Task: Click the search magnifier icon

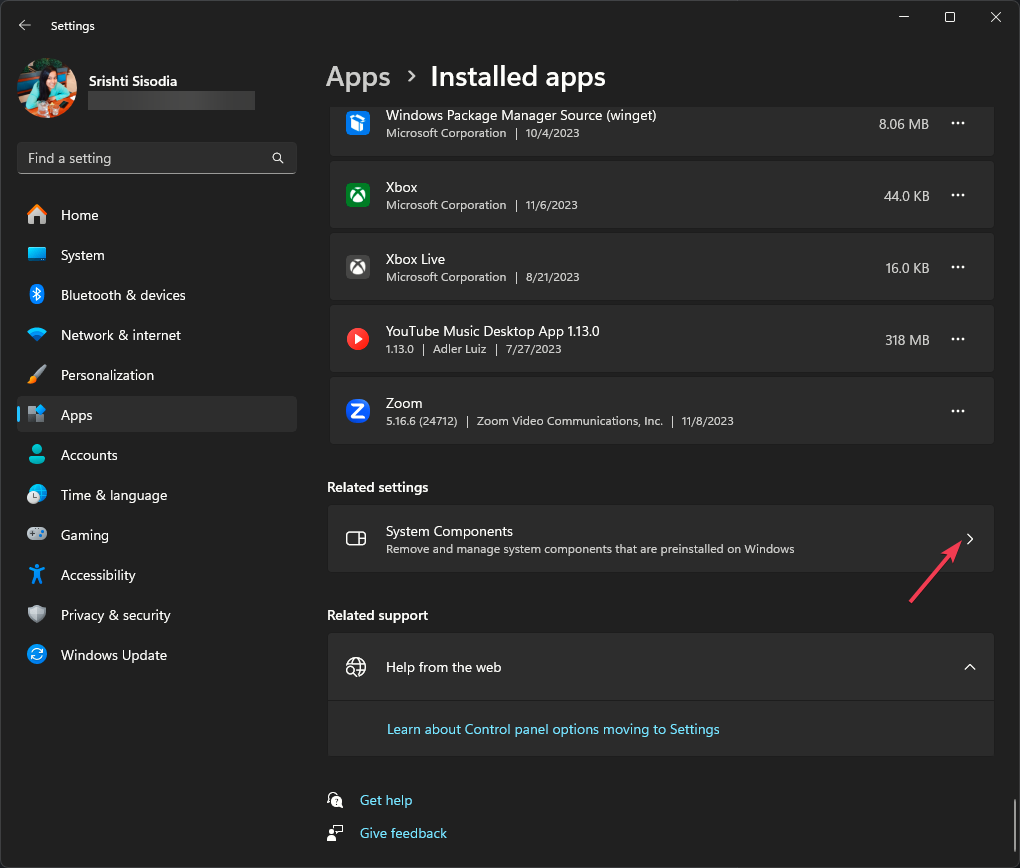Action: click(278, 158)
